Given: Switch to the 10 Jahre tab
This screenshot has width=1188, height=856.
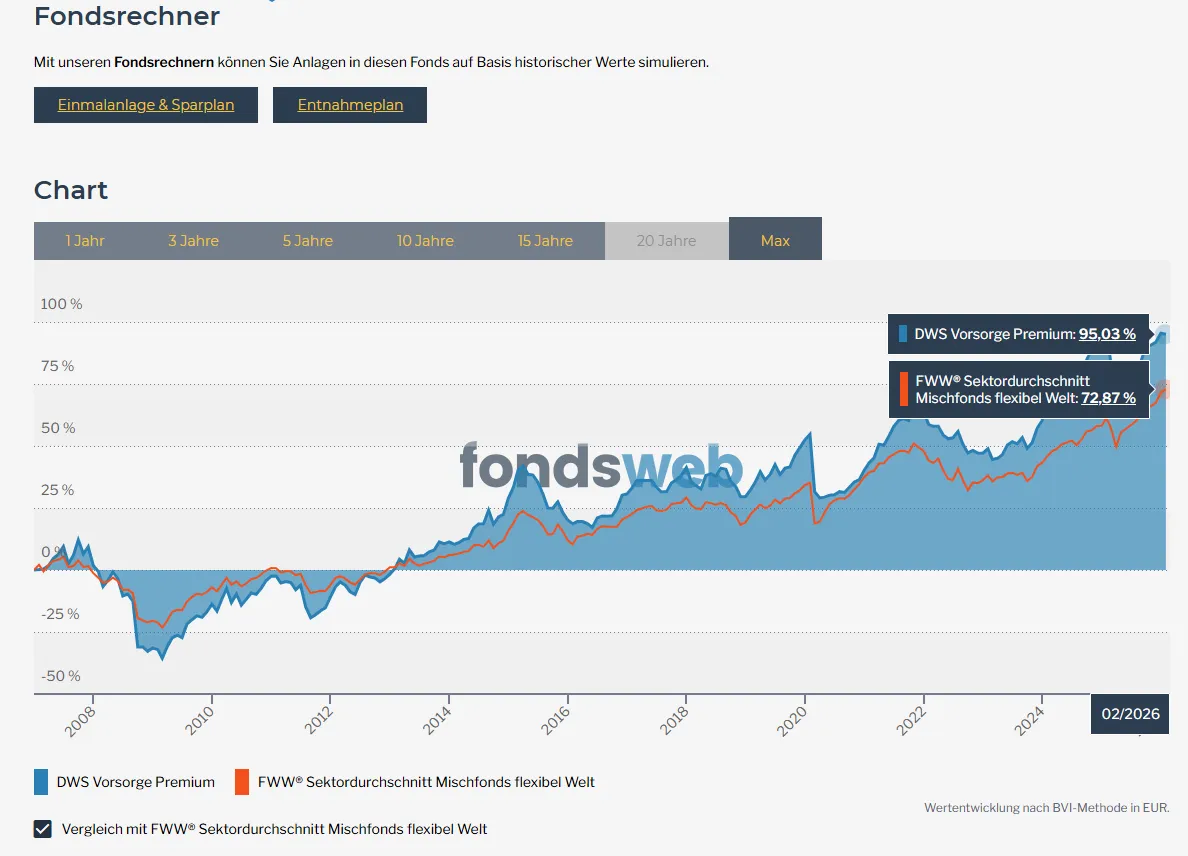Looking at the screenshot, I should tap(425, 240).
